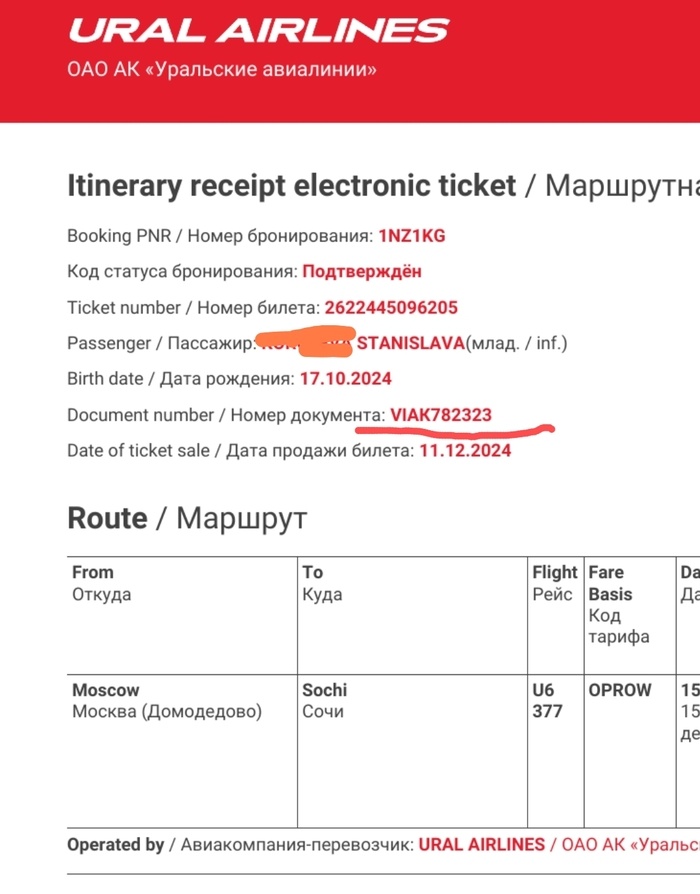The height and width of the screenshot is (894, 700).
Task: Click the Ural Airlines logo
Action: point(259,30)
